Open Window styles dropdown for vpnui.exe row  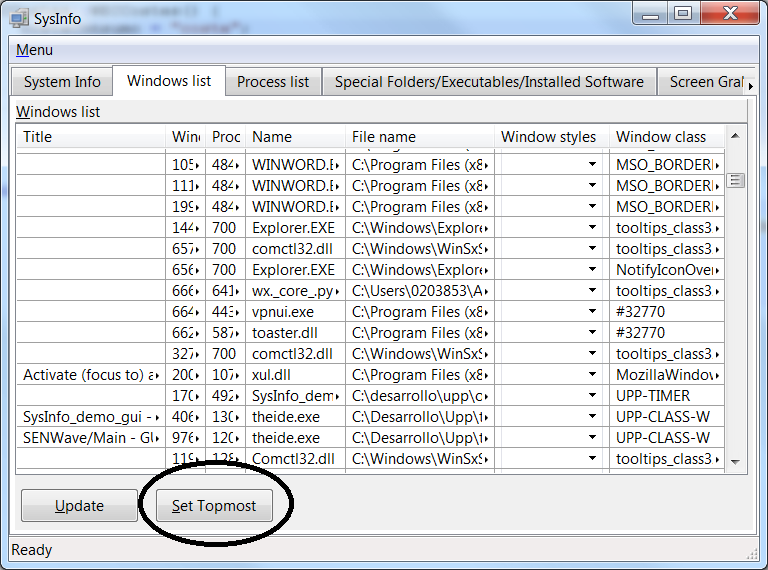click(592, 312)
